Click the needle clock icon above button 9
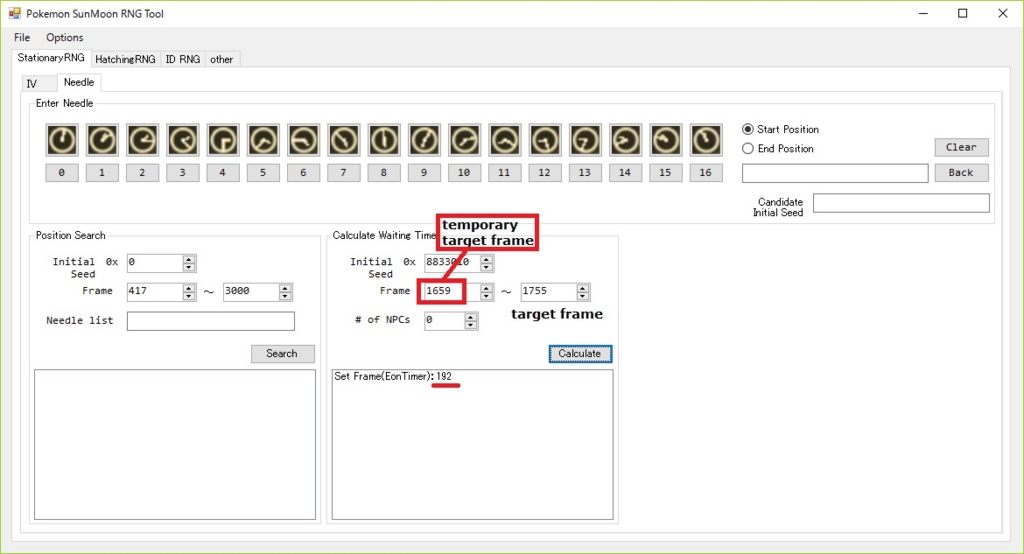 [424, 140]
